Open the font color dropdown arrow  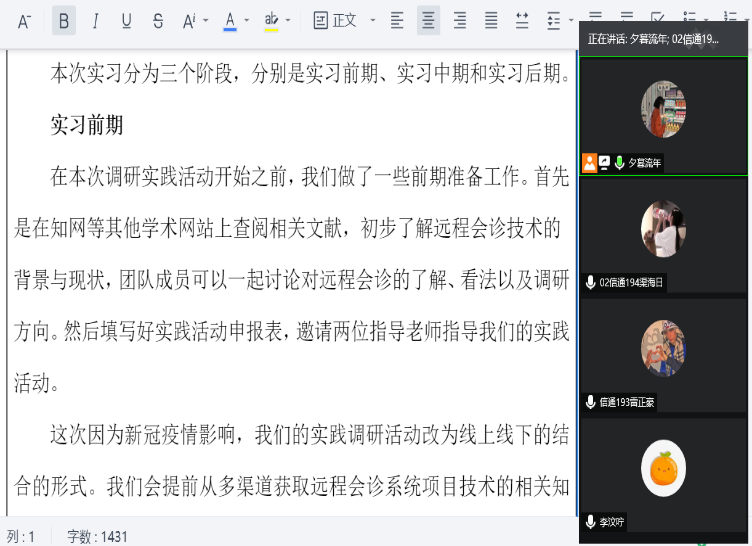click(x=247, y=20)
